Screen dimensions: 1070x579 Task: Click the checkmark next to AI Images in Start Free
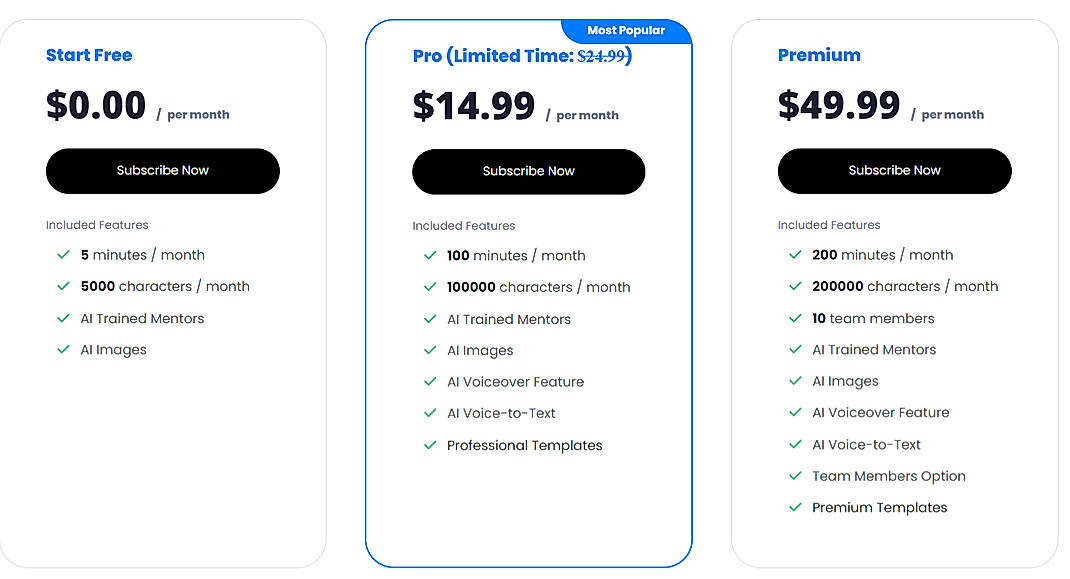point(63,349)
